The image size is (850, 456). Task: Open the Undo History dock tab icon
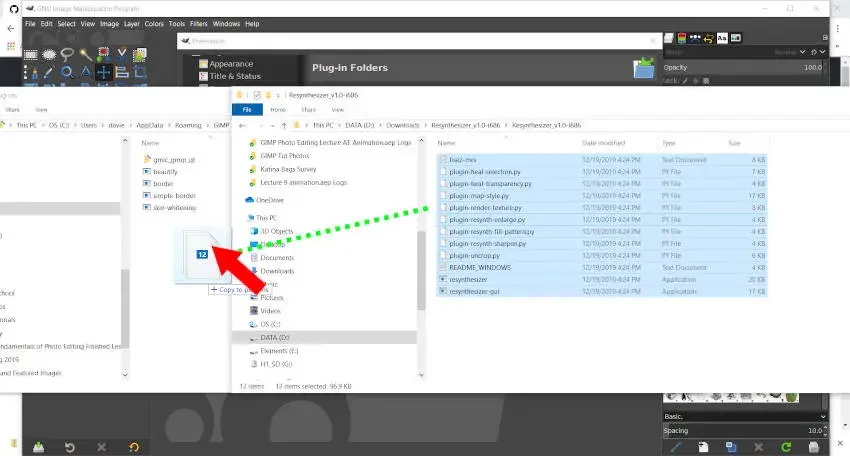708,38
